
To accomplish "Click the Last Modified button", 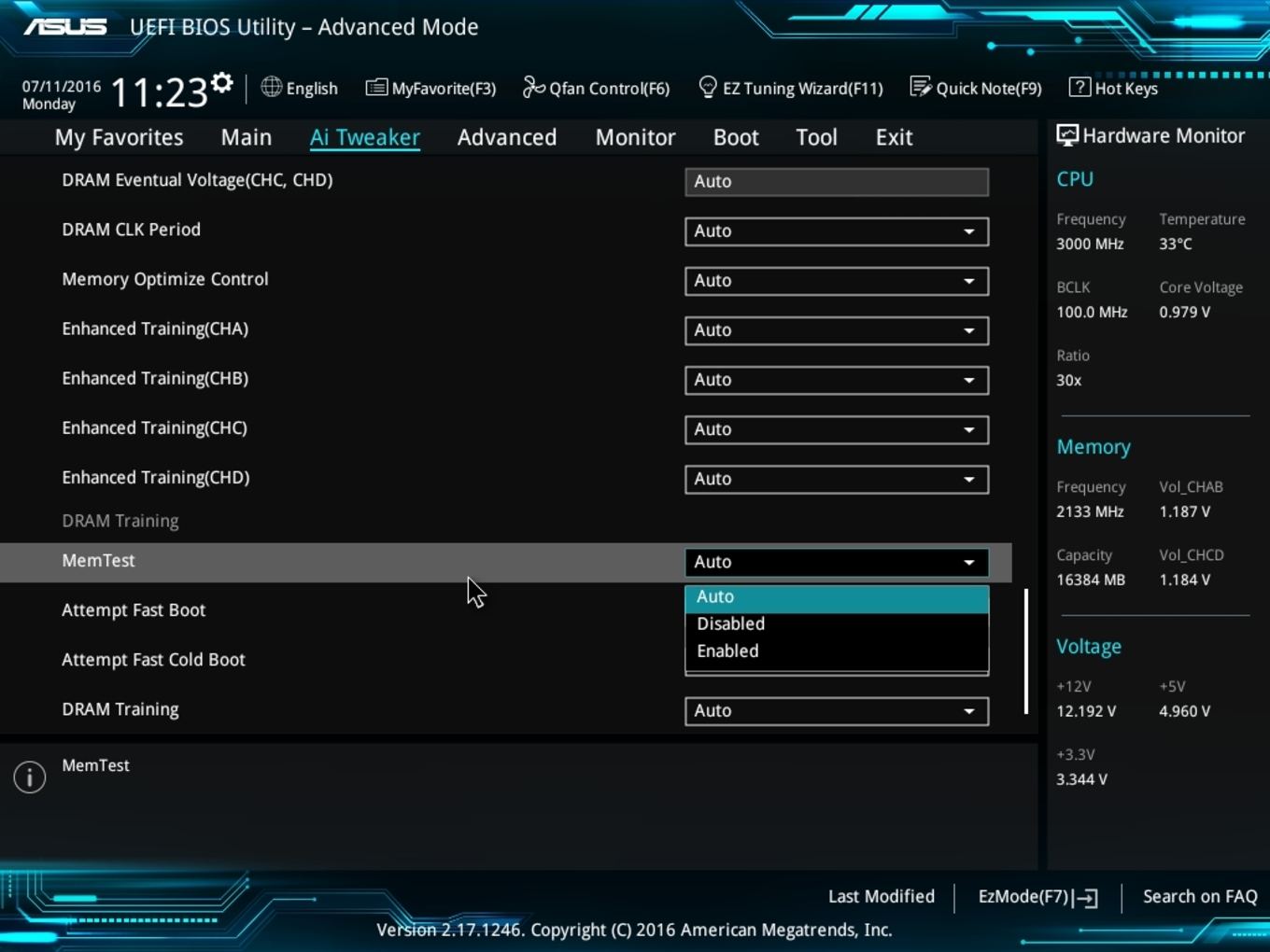I will pos(882,897).
